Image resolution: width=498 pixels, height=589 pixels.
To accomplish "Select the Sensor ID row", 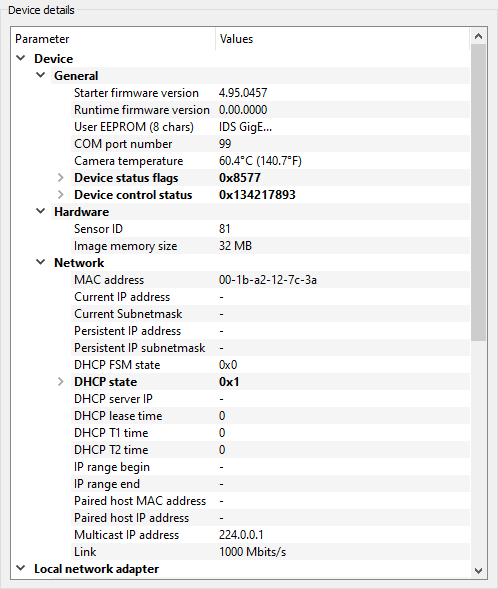I will tap(270, 229).
